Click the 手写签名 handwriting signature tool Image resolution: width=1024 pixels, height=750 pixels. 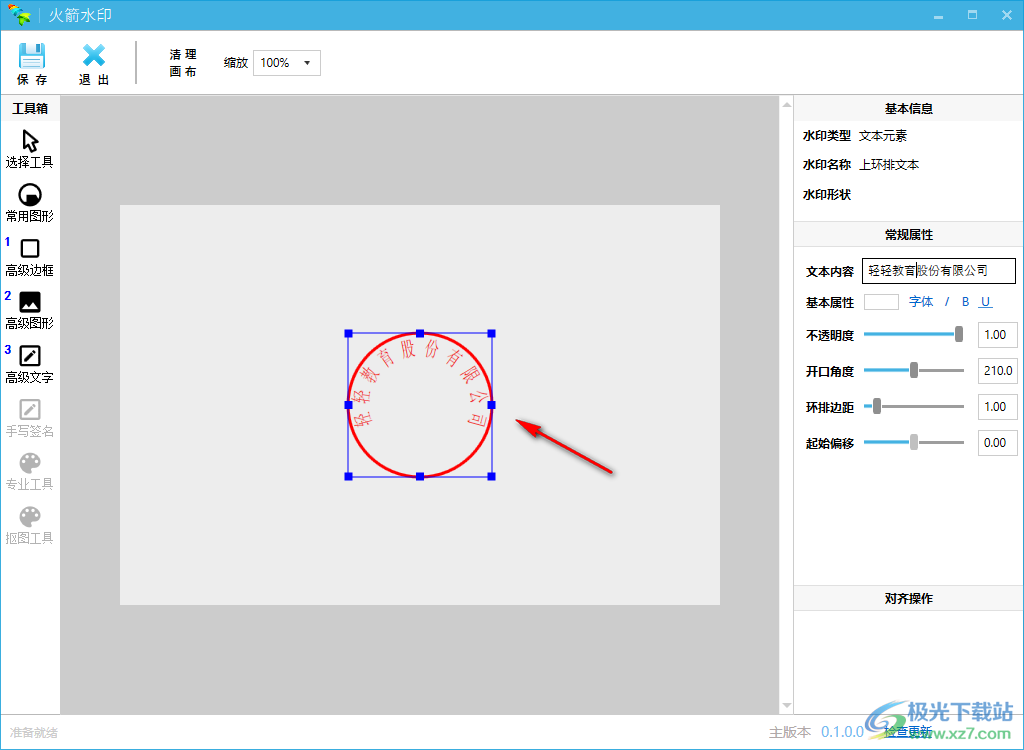click(30, 410)
